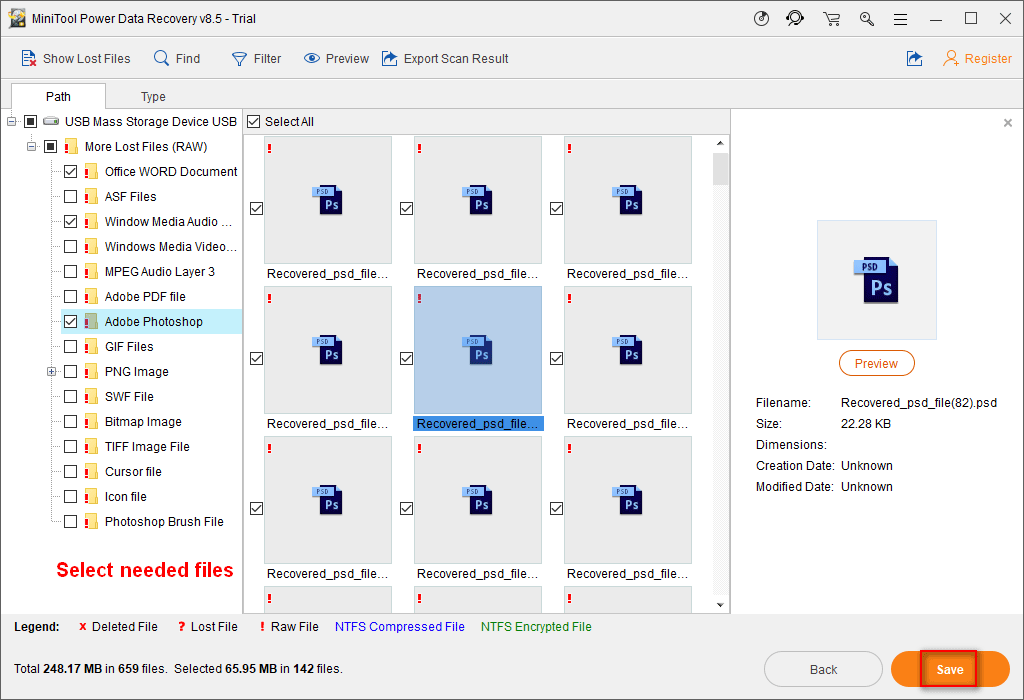Close the preview panel with the X
The image size is (1024, 700).
(1008, 123)
